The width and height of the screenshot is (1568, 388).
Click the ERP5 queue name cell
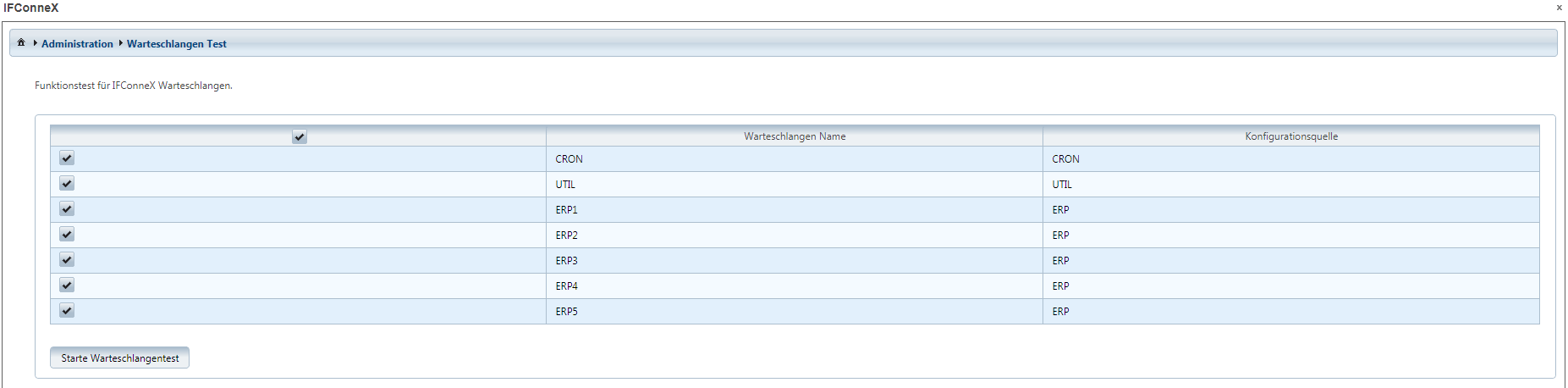tap(566, 312)
